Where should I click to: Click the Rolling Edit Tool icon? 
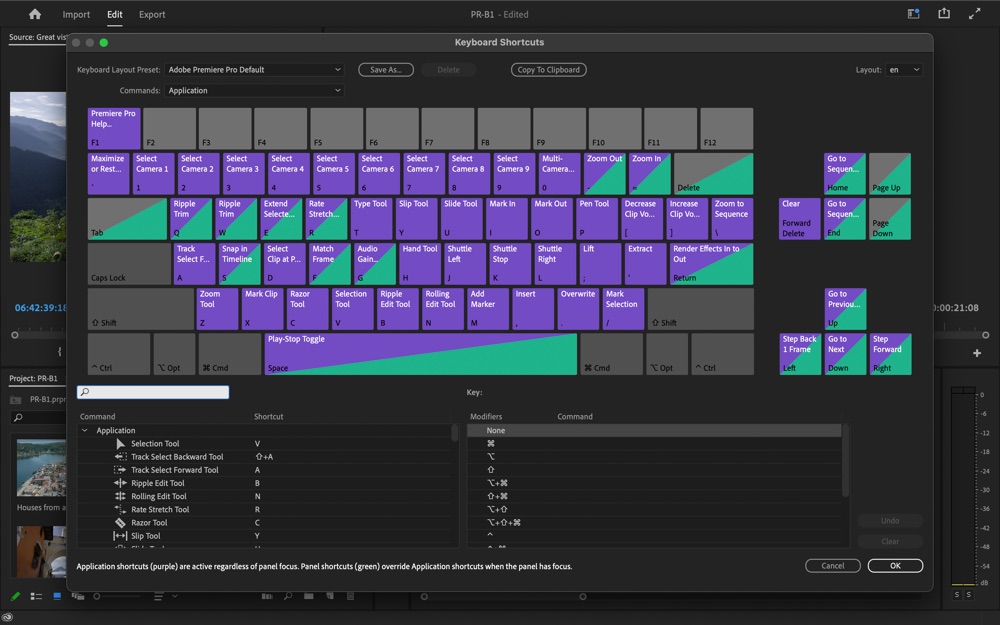(x=120, y=496)
